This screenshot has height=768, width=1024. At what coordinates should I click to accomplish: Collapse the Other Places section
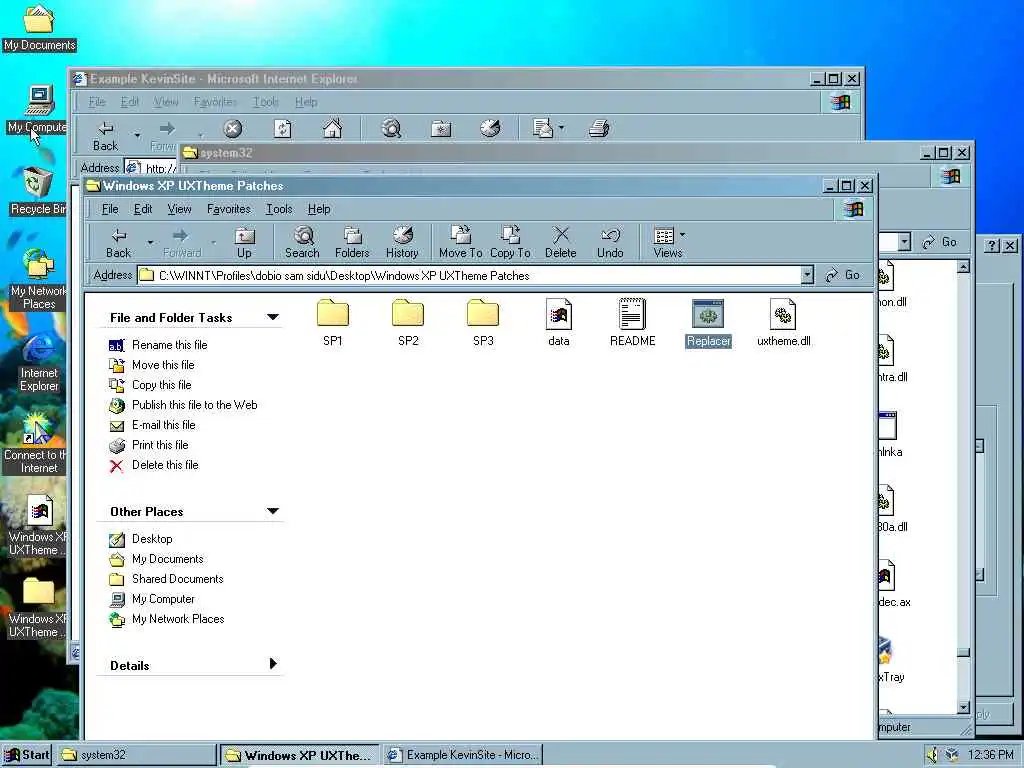pyautogui.click(x=273, y=511)
